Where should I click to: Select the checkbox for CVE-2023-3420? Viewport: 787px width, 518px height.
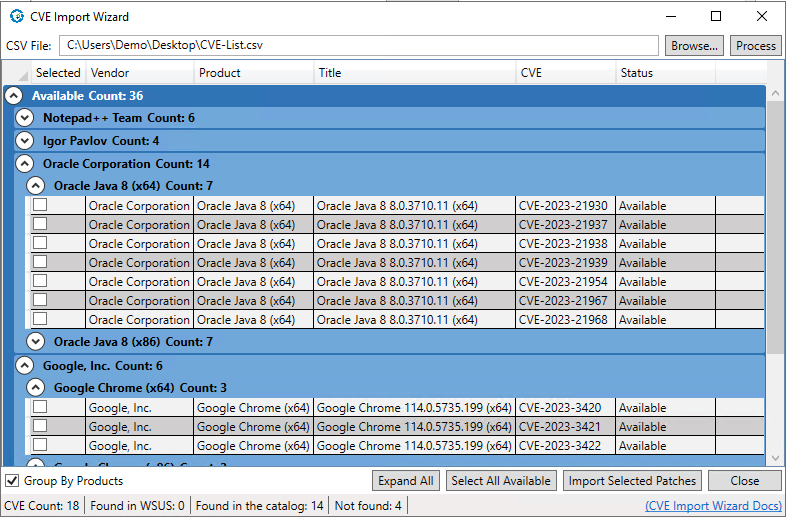[40, 407]
